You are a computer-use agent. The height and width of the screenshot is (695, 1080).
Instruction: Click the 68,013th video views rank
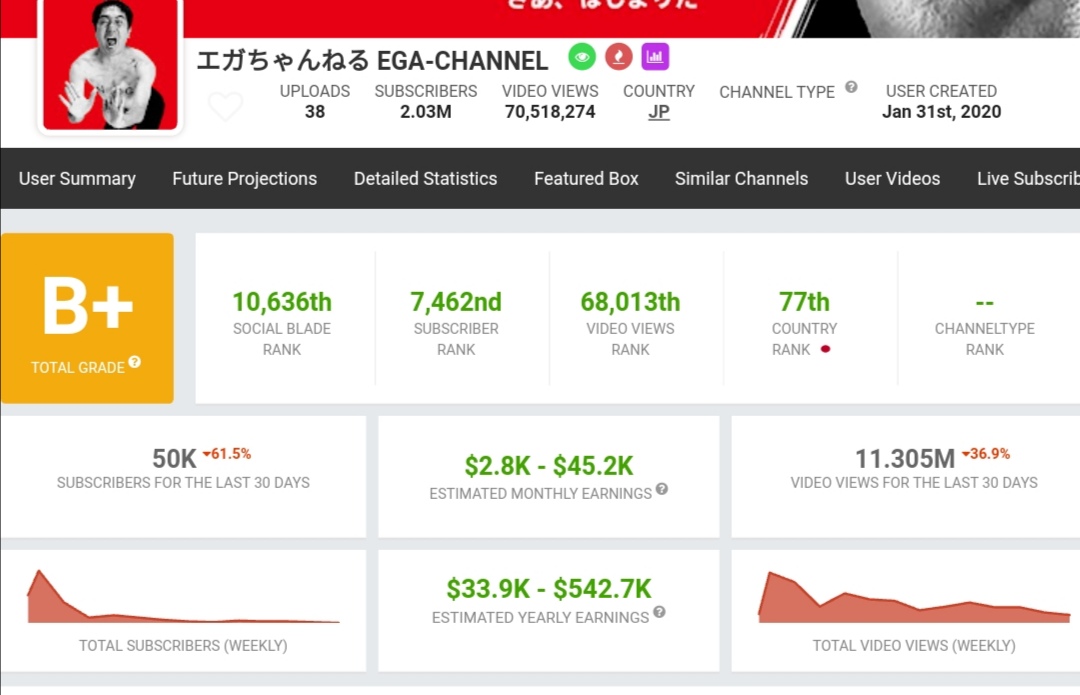(630, 302)
